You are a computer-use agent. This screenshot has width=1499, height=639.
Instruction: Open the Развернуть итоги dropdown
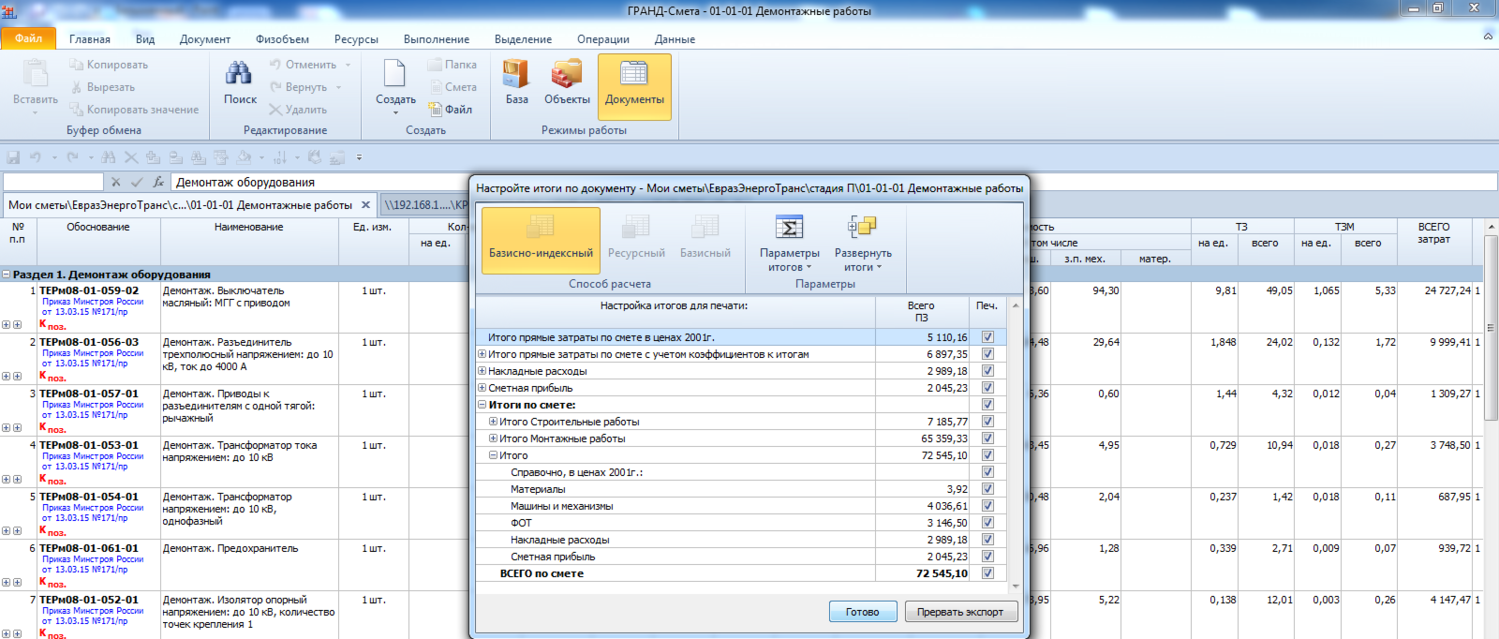pos(862,243)
